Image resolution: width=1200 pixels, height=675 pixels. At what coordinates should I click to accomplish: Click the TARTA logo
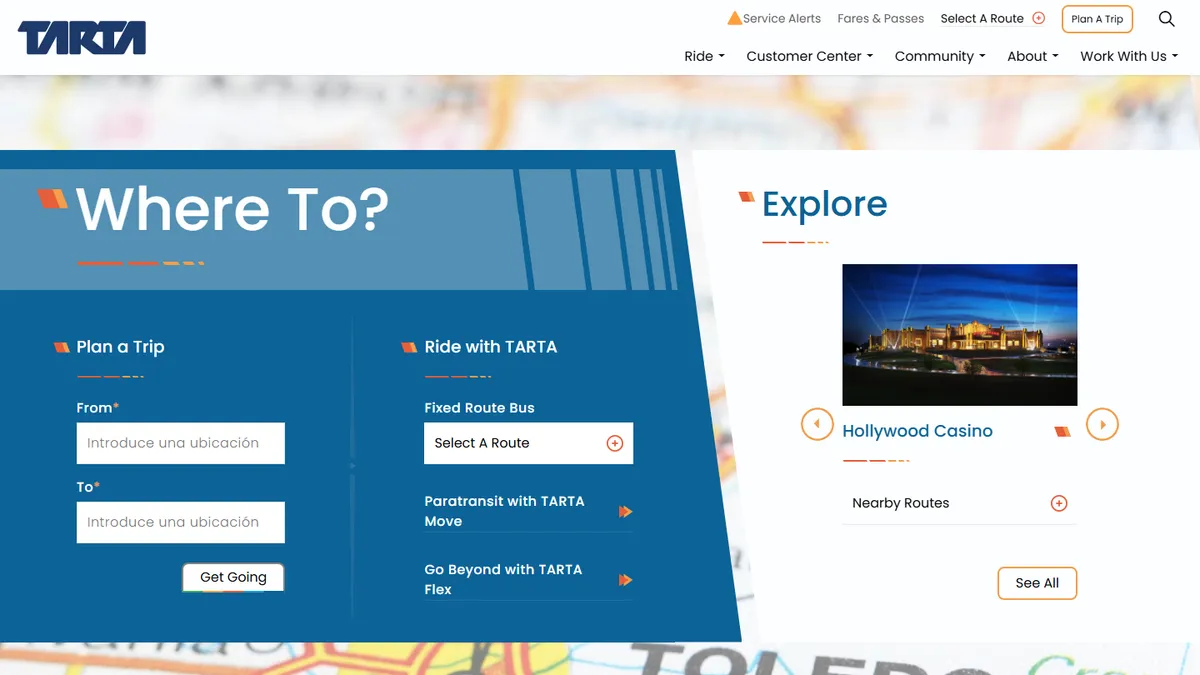(x=82, y=38)
